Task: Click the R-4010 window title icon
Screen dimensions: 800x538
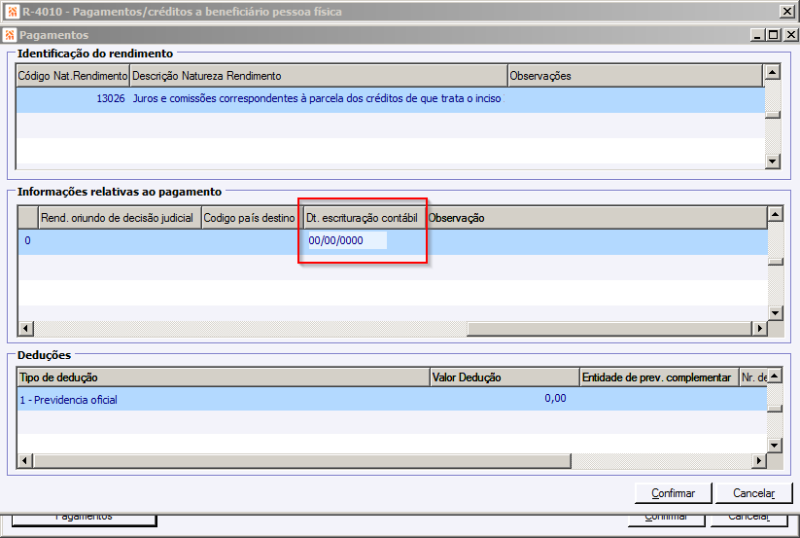Action: click(x=12, y=11)
